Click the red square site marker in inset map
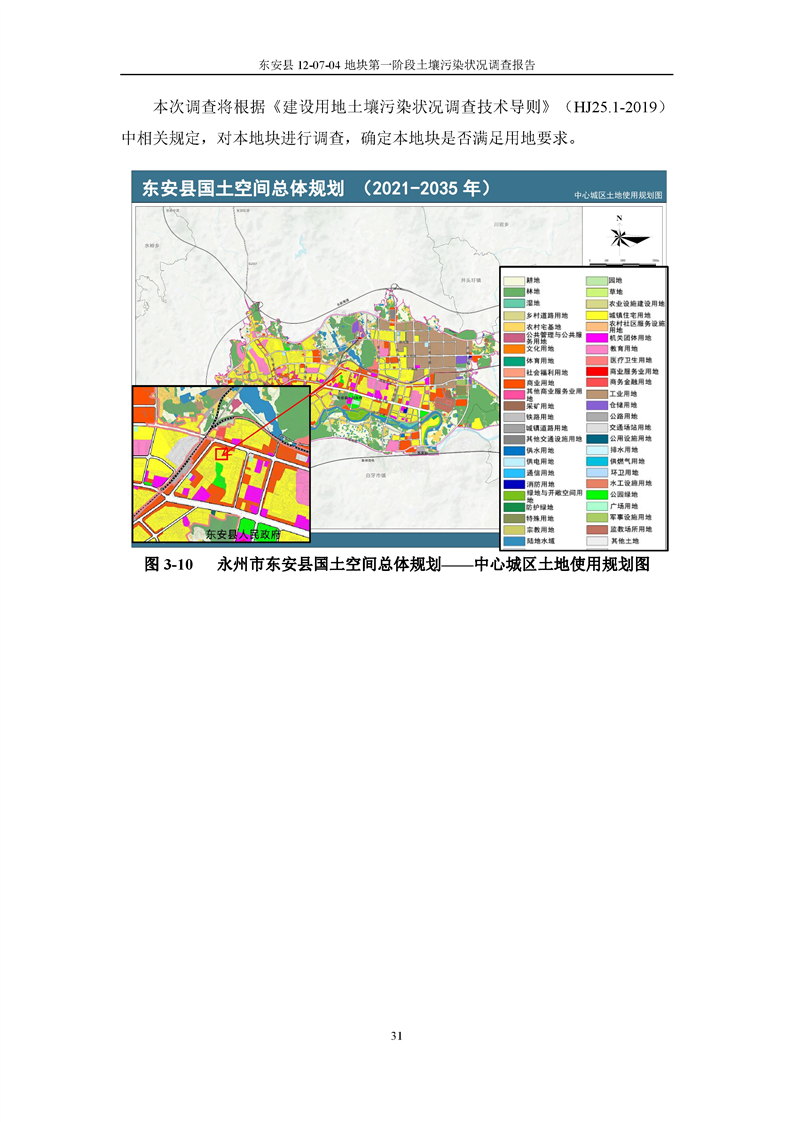Screen dimensions: 793x1122 (x=222, y=453)
